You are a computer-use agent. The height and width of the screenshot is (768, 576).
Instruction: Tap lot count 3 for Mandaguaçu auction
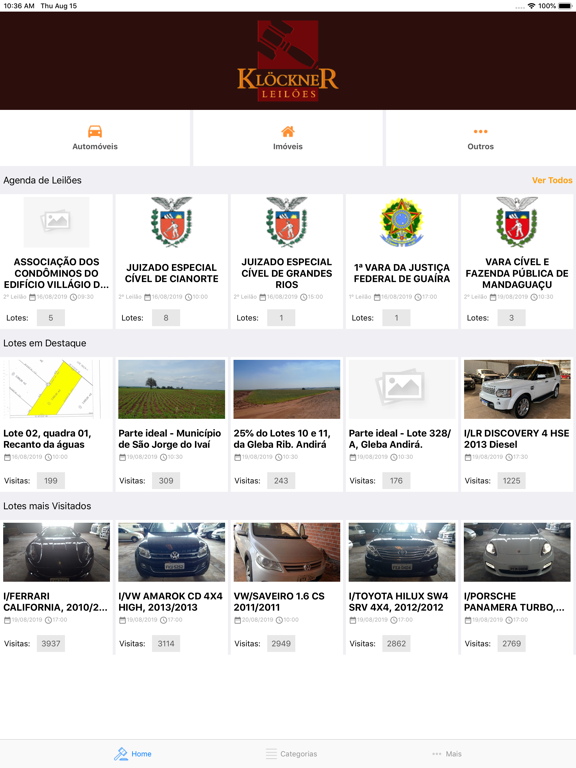click(511, 318)
